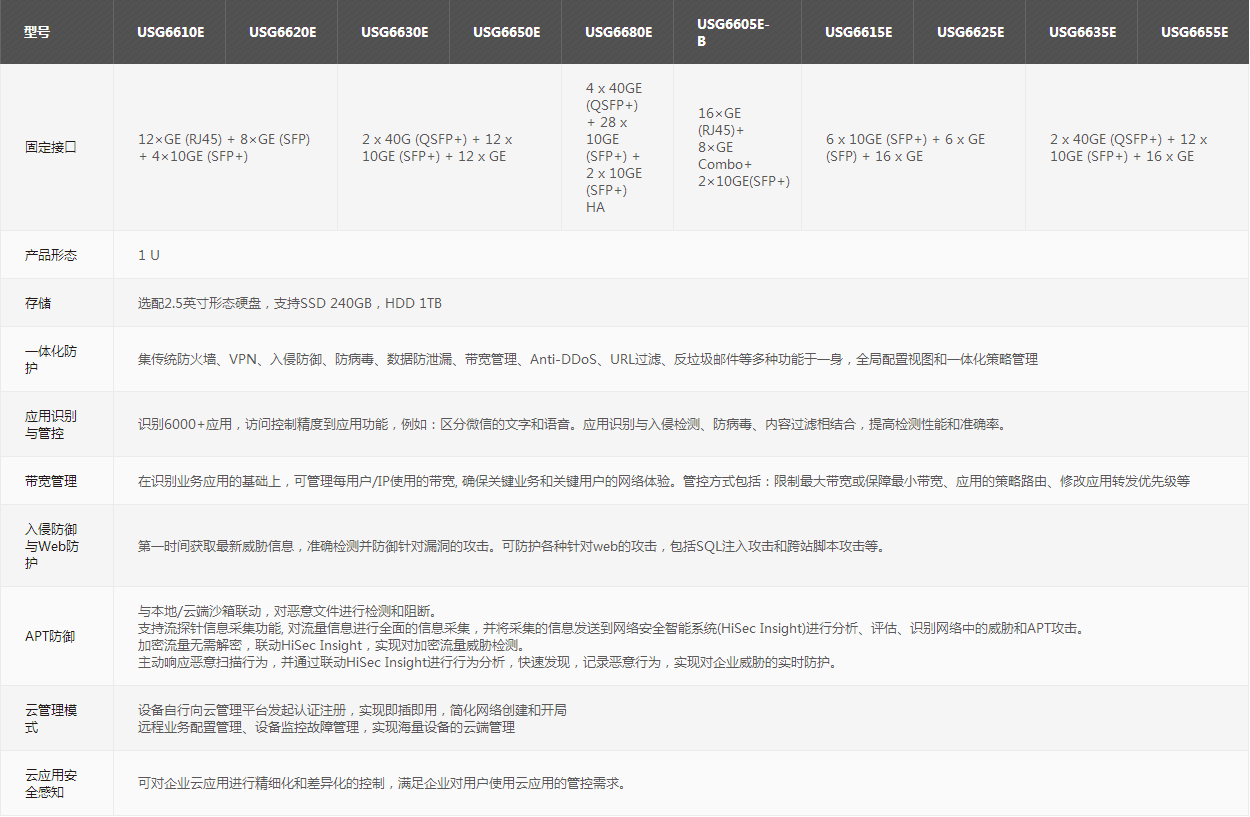Viewport: 1250px width, 817px height.
Task: Click the SQL注入攻击 description text
Action: point(512,546)
